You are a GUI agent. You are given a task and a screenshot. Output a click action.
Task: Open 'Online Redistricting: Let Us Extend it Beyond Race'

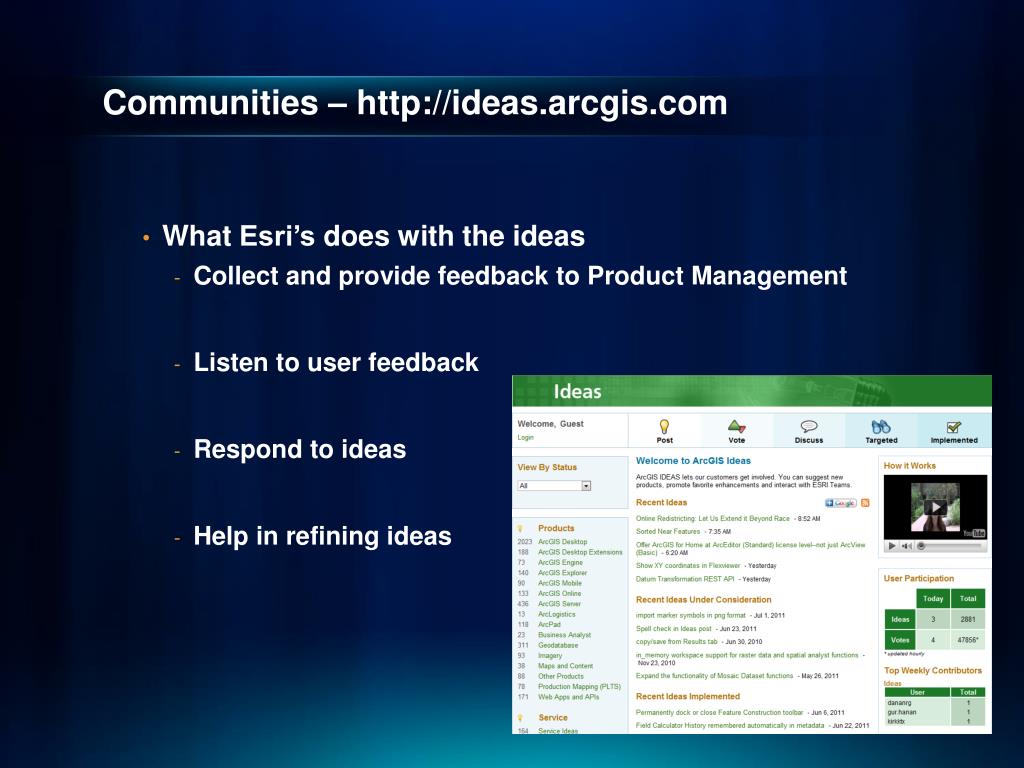pyautogui.click(x=712, y=519)
